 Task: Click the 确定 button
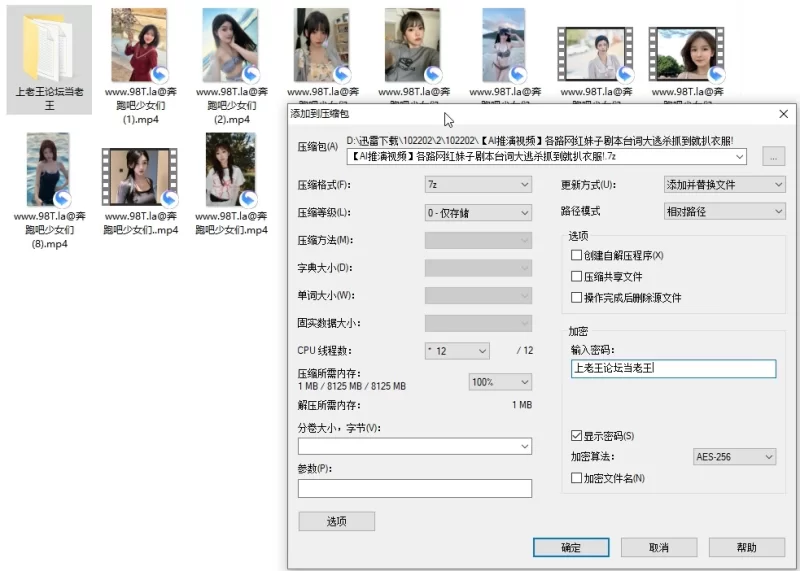click(571, 548)
